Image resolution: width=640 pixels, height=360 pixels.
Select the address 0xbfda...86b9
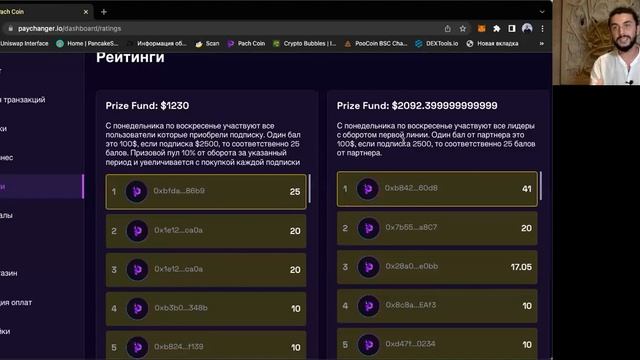coord(179,191)
